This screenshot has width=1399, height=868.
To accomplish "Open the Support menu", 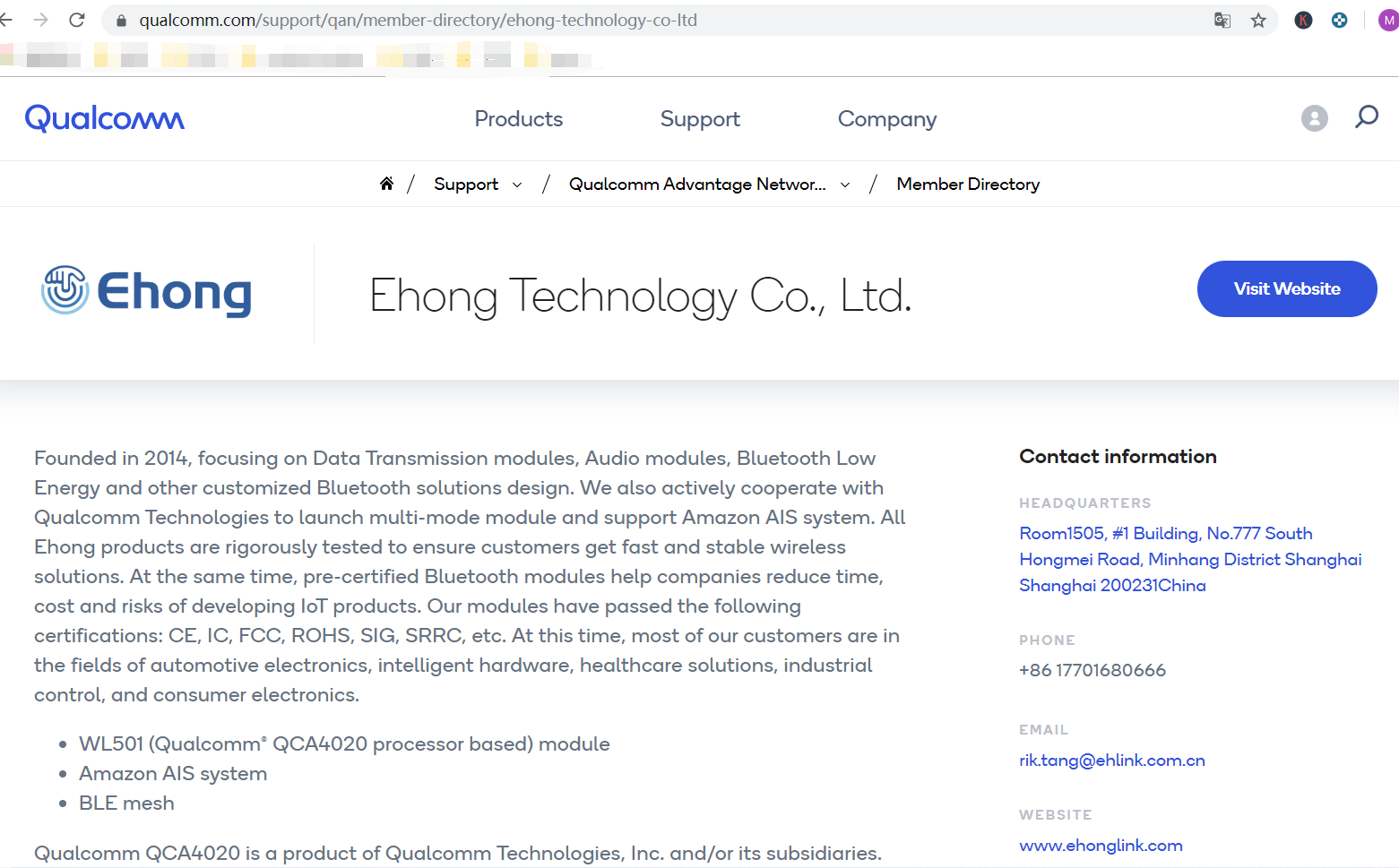I will click(x=700, y=119).
